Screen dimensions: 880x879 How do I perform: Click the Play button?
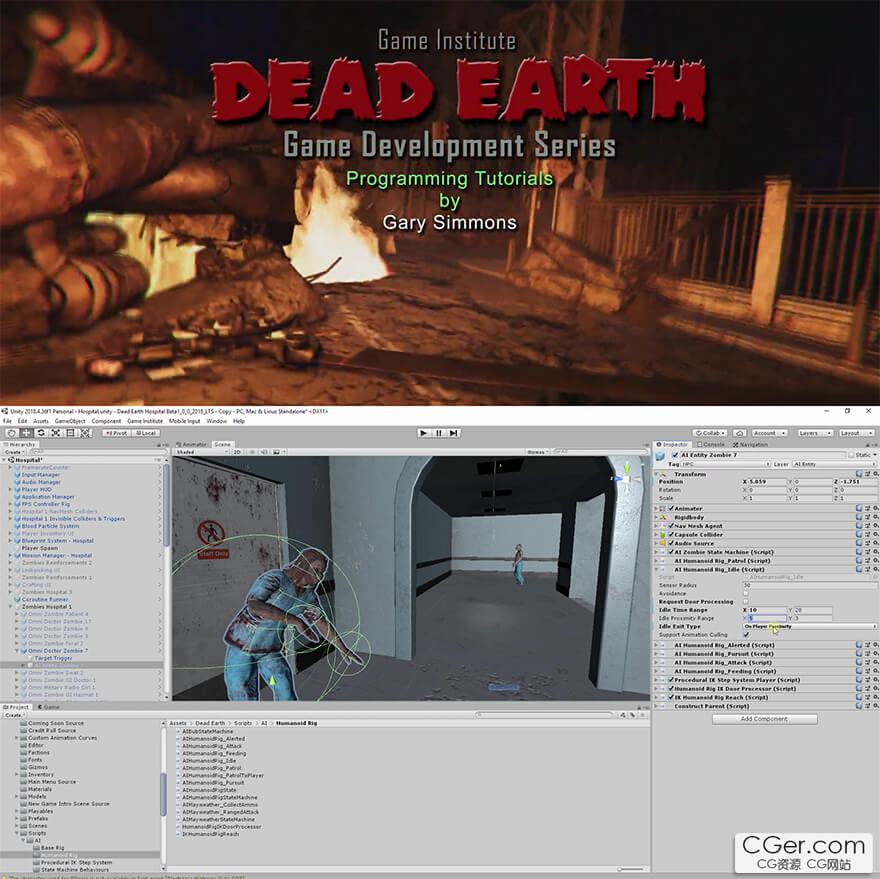point(424,433)
